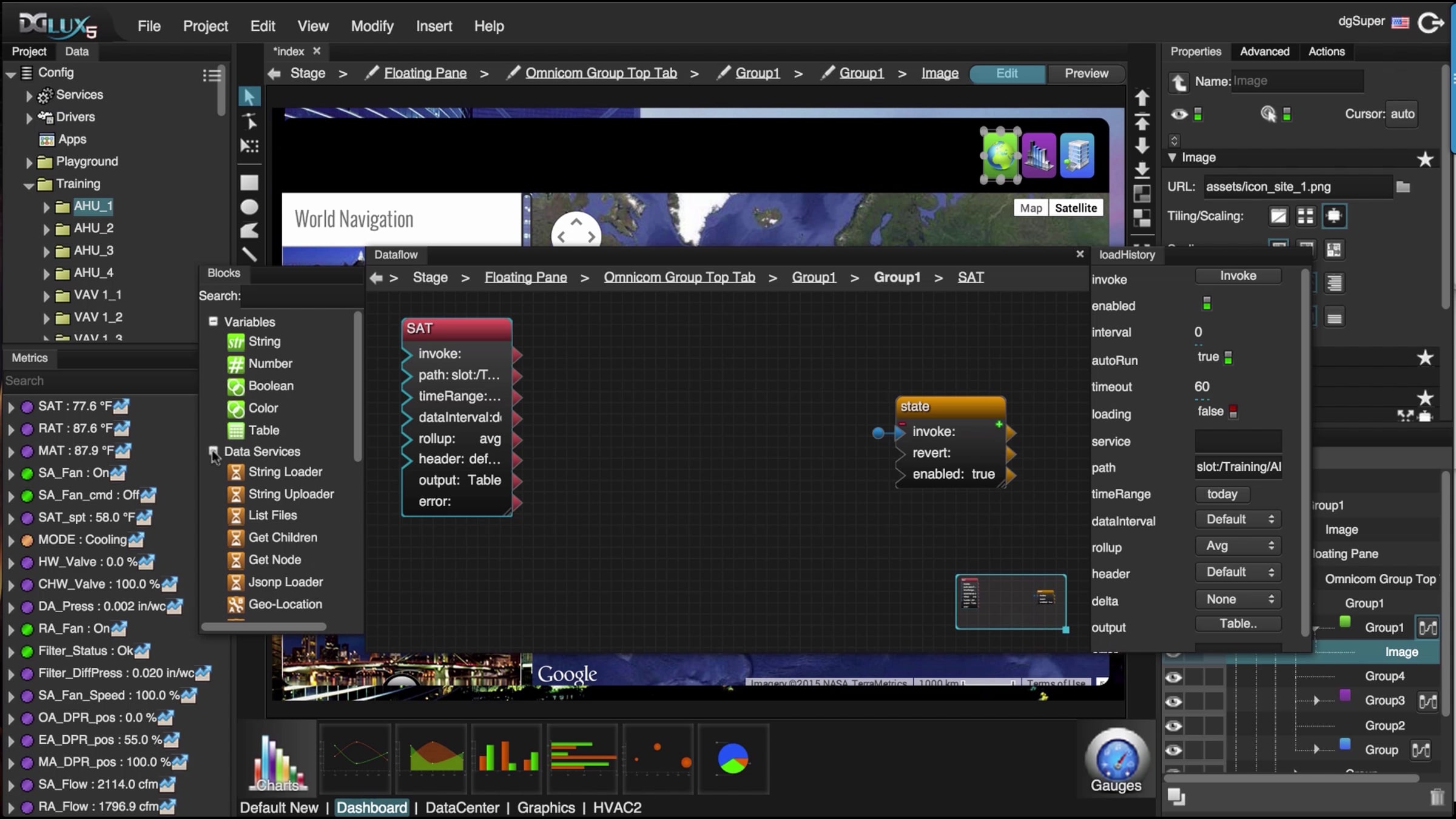The image size is (1456, 819).
Task: Toggle the enabled checkbox in loadHistory
Action: 1207,303
